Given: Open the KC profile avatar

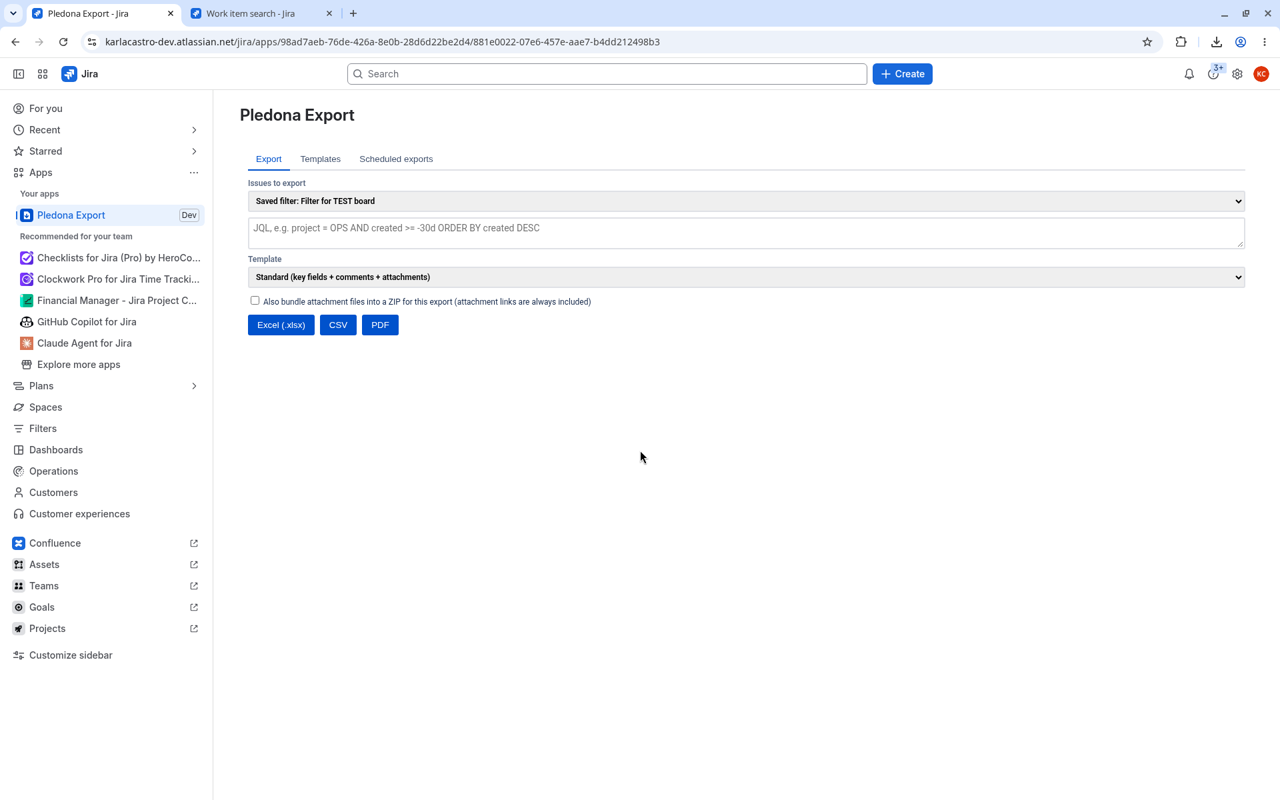Looking at the screenshot, I should tap(1261, 74).
